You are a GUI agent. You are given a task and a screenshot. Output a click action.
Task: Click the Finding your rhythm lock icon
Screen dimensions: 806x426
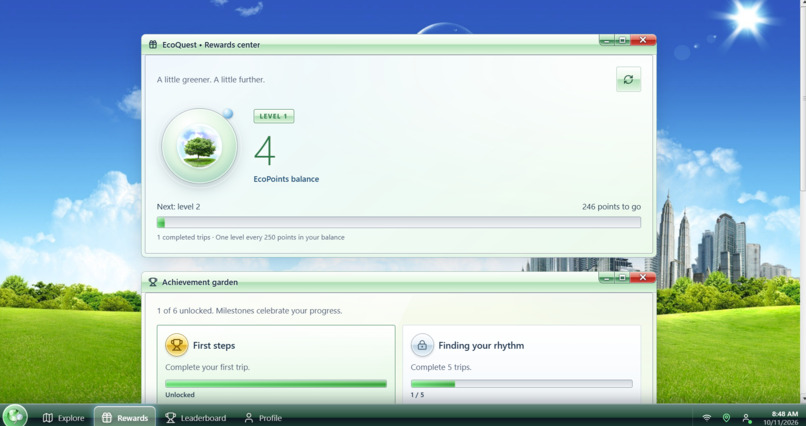click(422, 345)
